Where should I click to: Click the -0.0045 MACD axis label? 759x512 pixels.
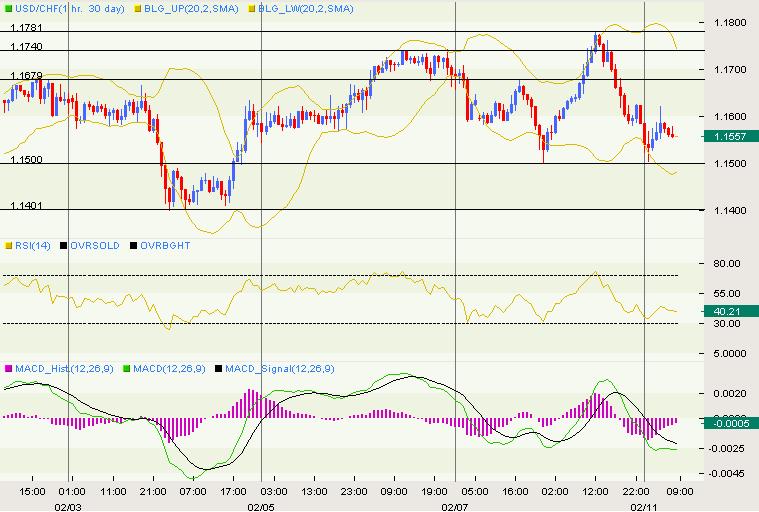coord(727,473)
